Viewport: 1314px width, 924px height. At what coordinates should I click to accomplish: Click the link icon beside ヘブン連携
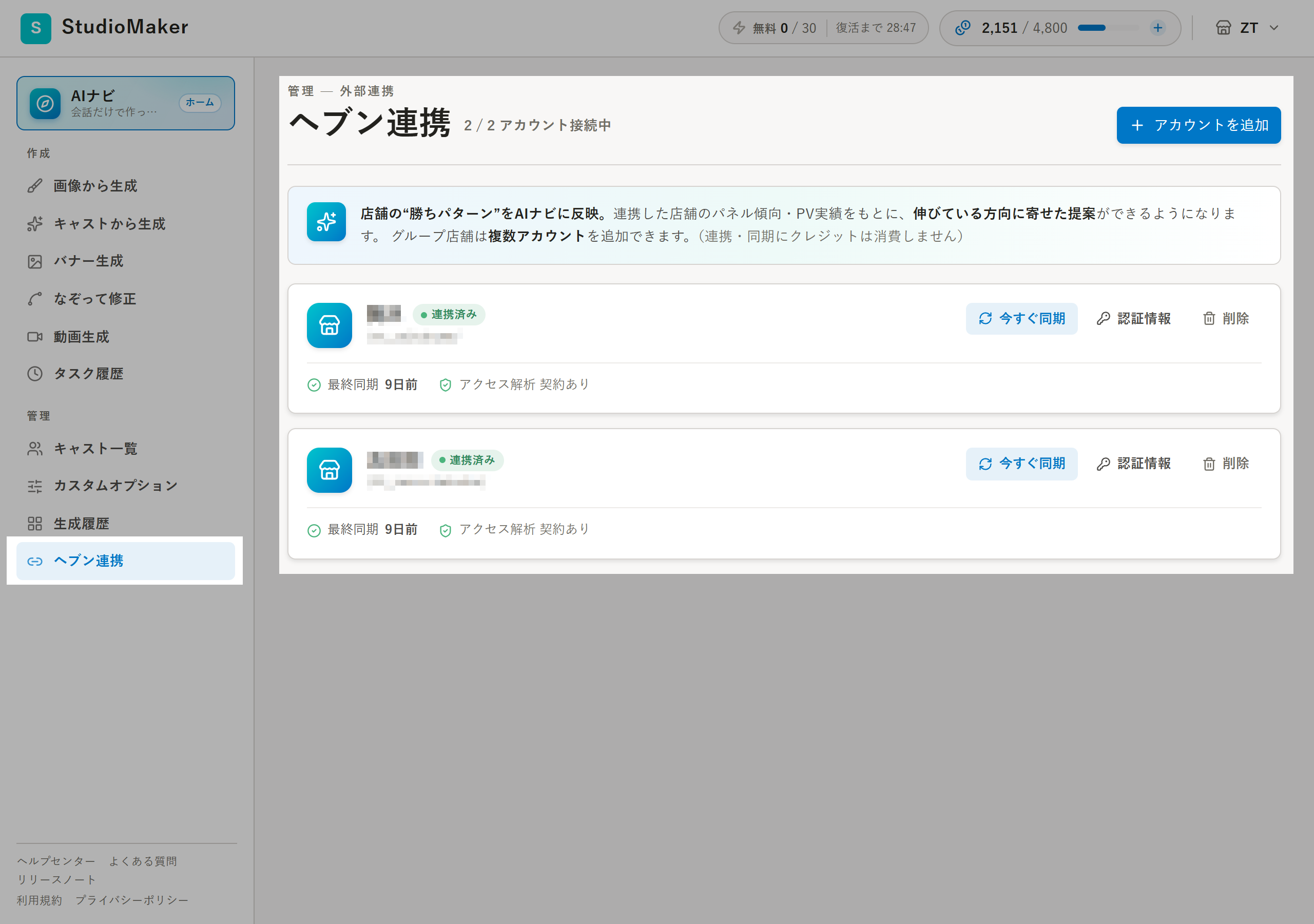[x=35, y=561]
